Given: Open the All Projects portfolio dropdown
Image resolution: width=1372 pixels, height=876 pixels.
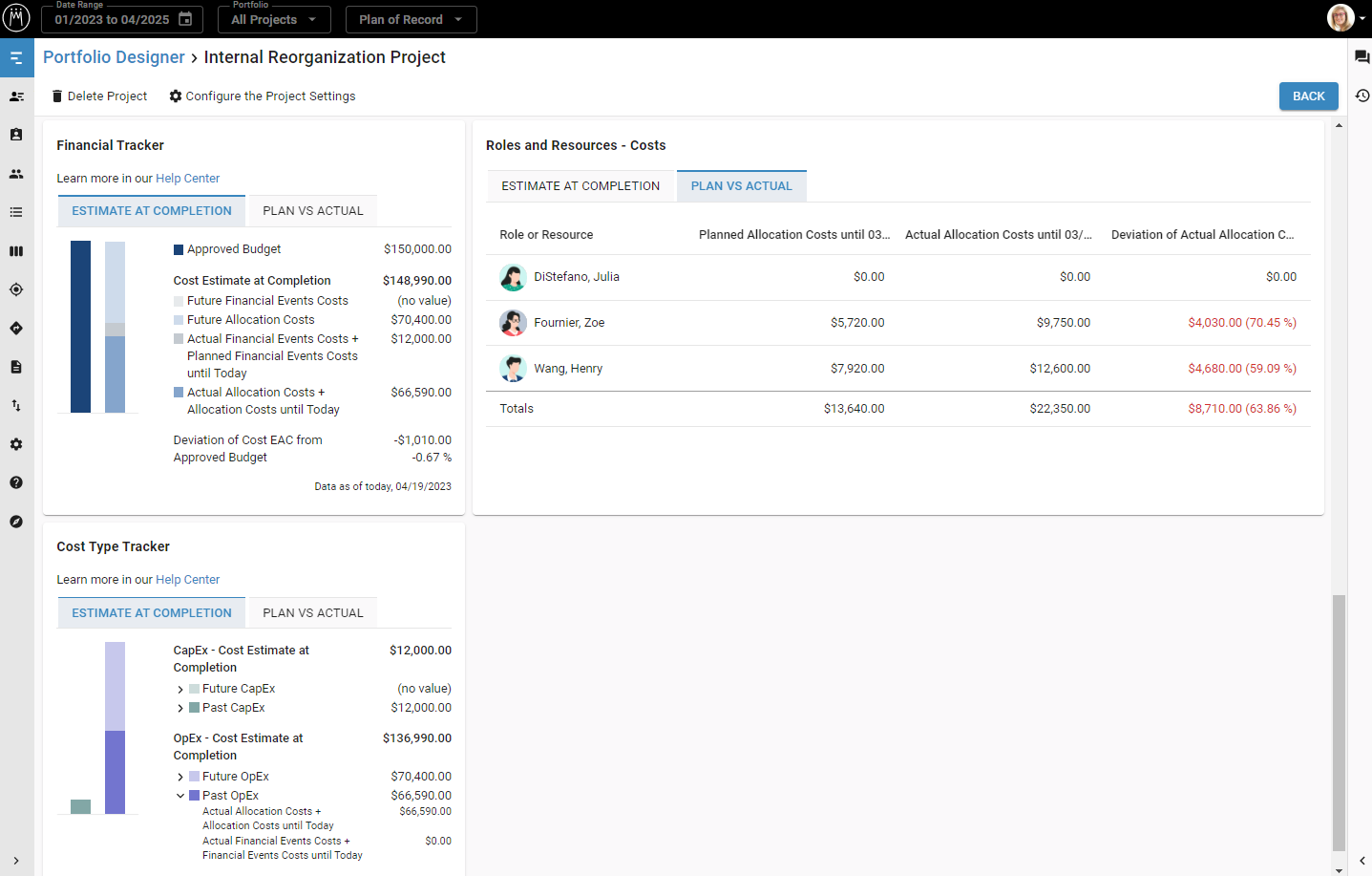Looking at the screenshot, I should pyautogui.click(x=274, y=19).
